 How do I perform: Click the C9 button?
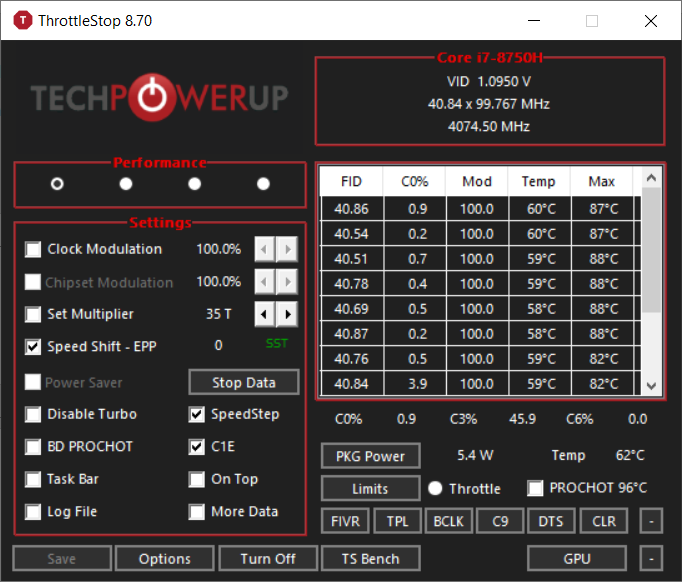click(500, 521)
